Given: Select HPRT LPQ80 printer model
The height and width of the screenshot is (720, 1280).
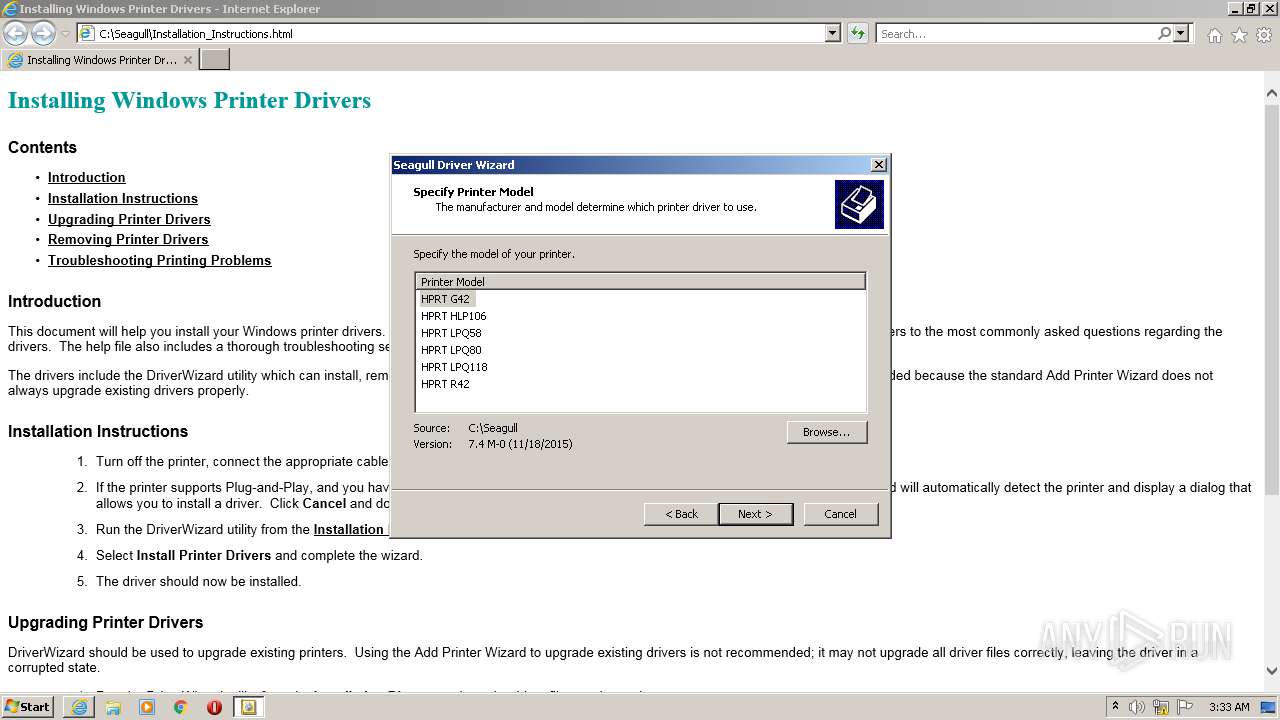Looking at the screenshot, I should 451,350.
